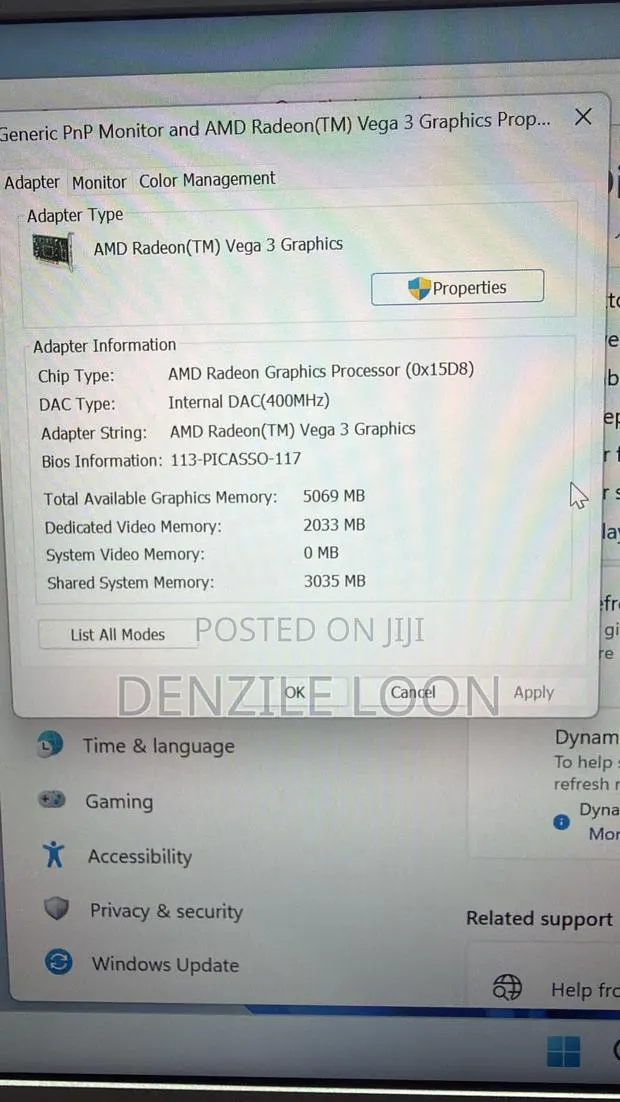Click the Related support heading
Image resolution: width=620 pixels, height=1102 pixels.
539,919
